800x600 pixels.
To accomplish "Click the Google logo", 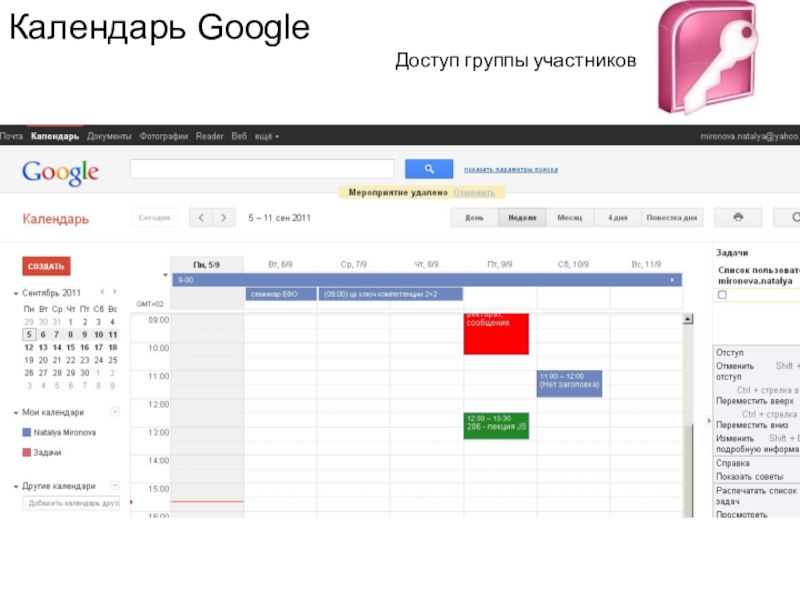I will (60, 172).
